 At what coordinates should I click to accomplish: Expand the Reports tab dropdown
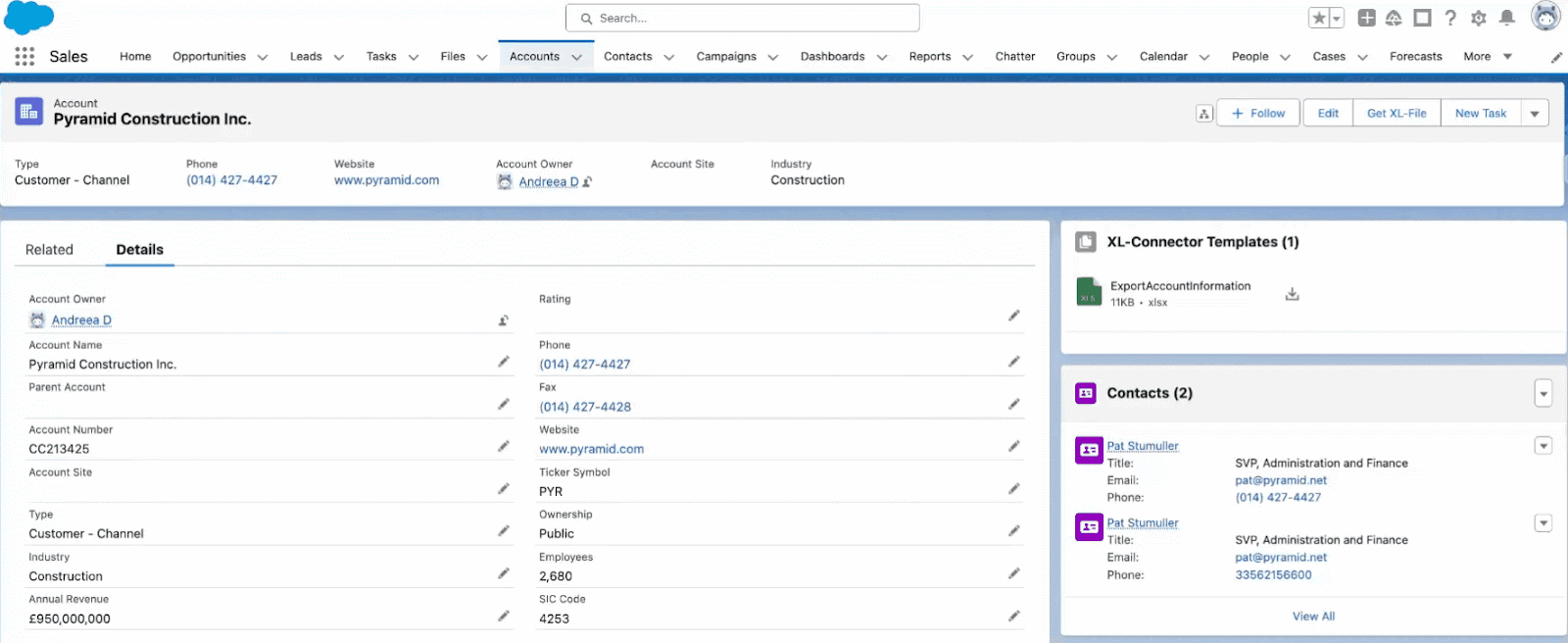point(968,58)
